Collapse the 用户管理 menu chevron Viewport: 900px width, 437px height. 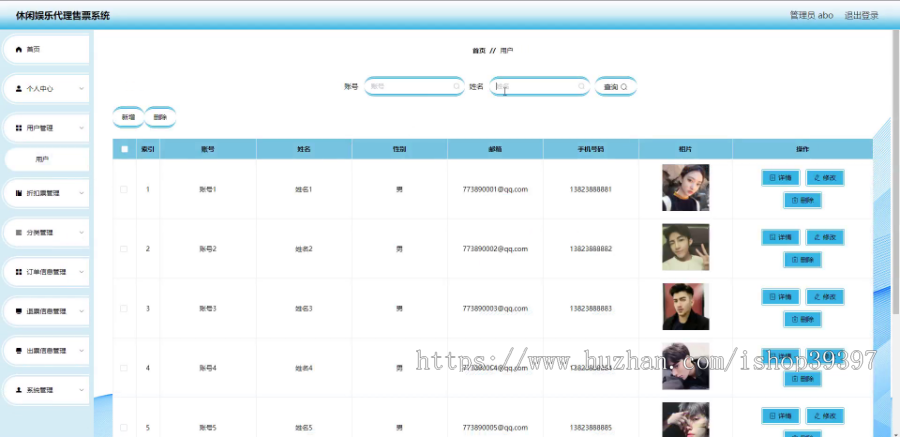tap(82, 128)
